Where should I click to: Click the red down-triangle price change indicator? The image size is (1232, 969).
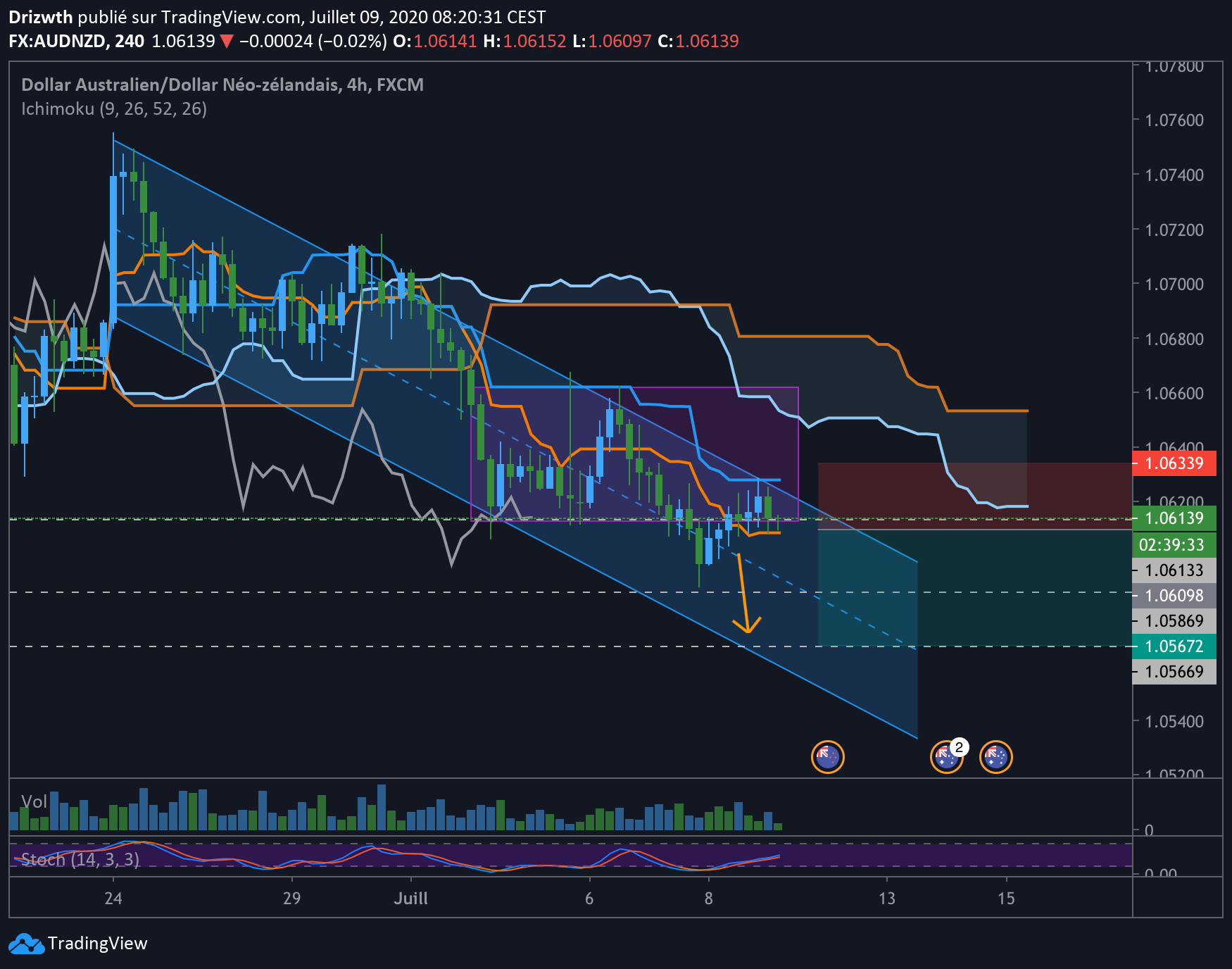click(x=227, y=42)
